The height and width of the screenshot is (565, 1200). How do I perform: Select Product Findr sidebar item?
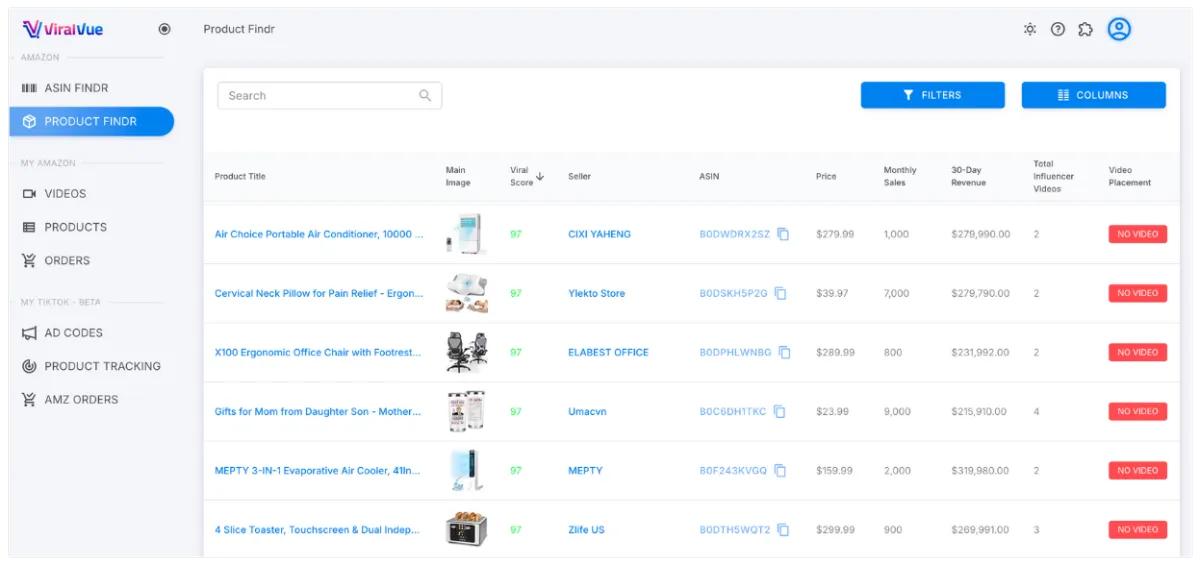91,121
